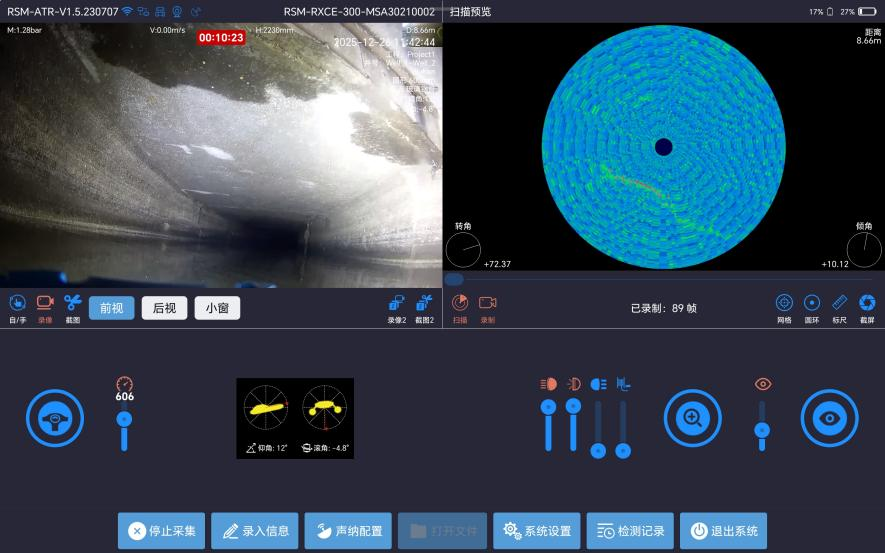This screenshot has height=553, width=885.
Task: Click the magnifier zoom-in round button
Action: (692, 418)
